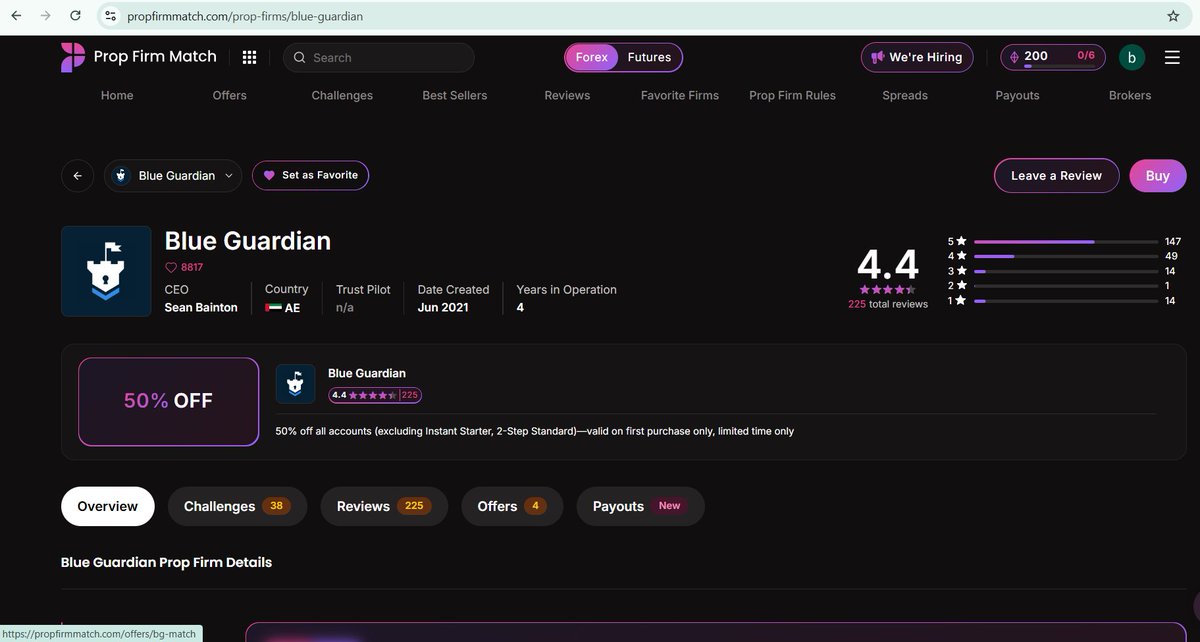1200x642 pixels.
Task: Open the Offers nav item
Action: click(229, 96)
